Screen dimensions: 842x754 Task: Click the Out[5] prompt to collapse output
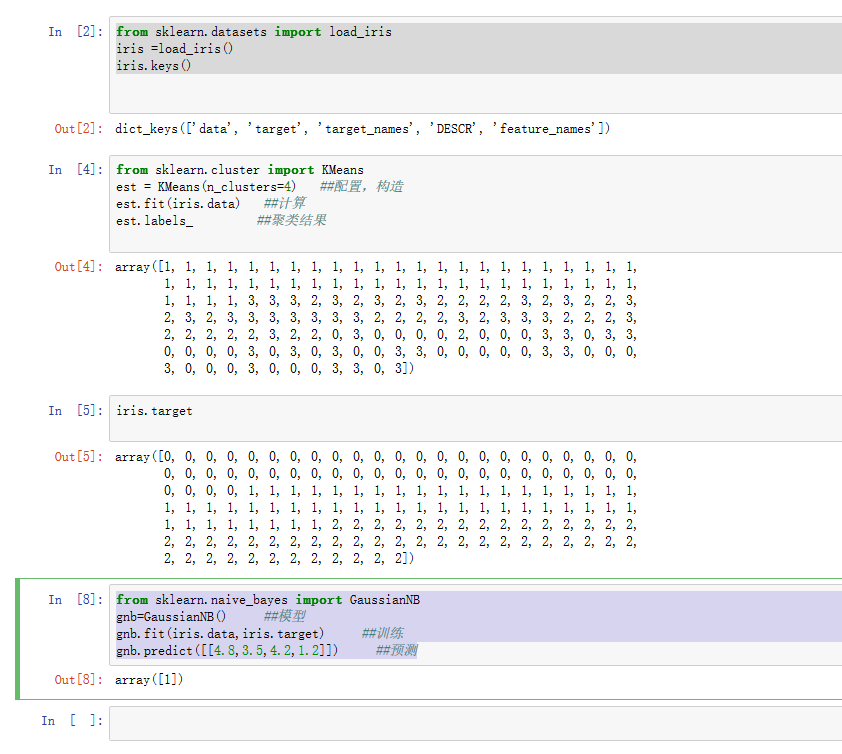pos(78,457)
